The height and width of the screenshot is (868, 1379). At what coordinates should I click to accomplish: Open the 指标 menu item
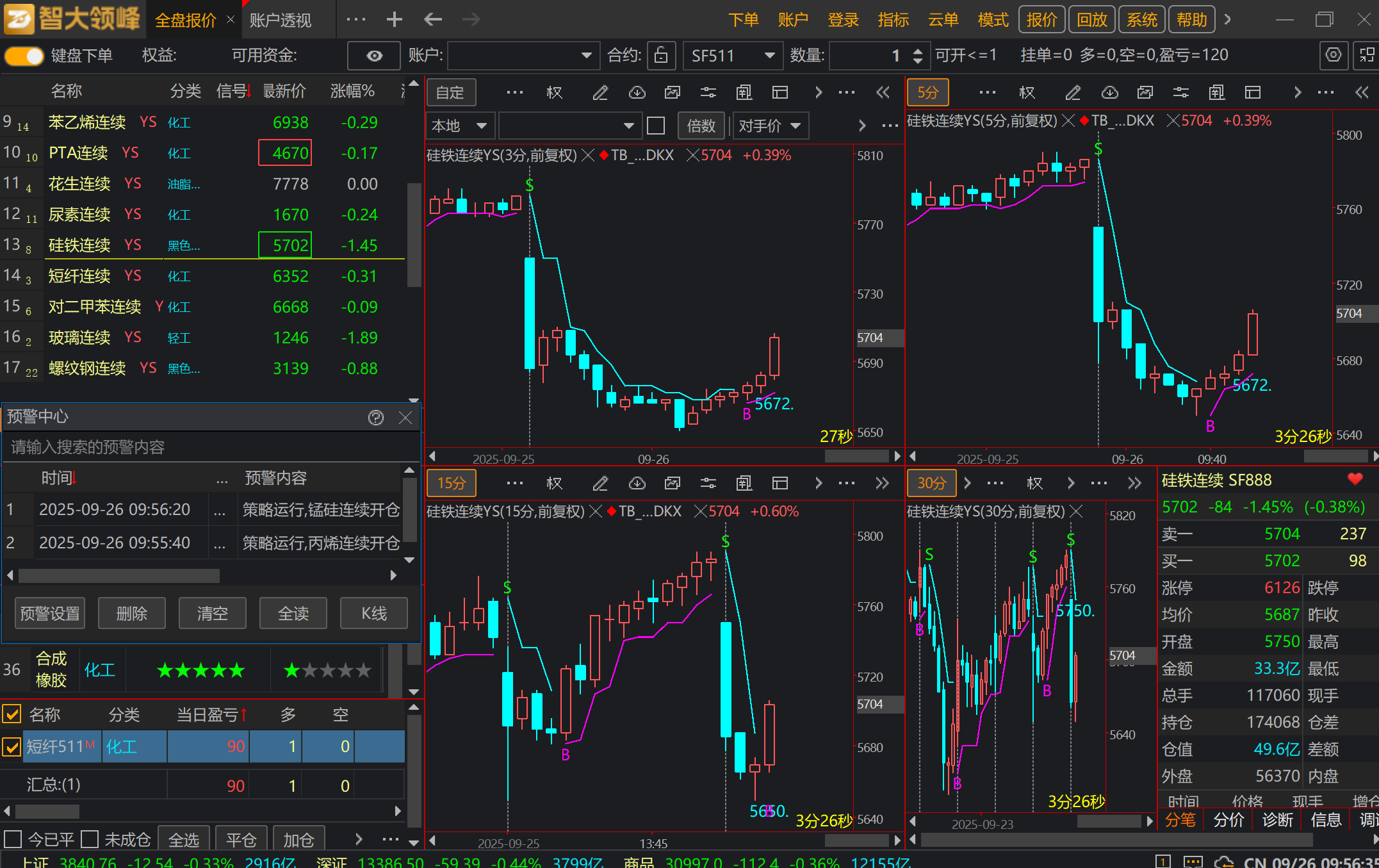[x=893, y=20]
